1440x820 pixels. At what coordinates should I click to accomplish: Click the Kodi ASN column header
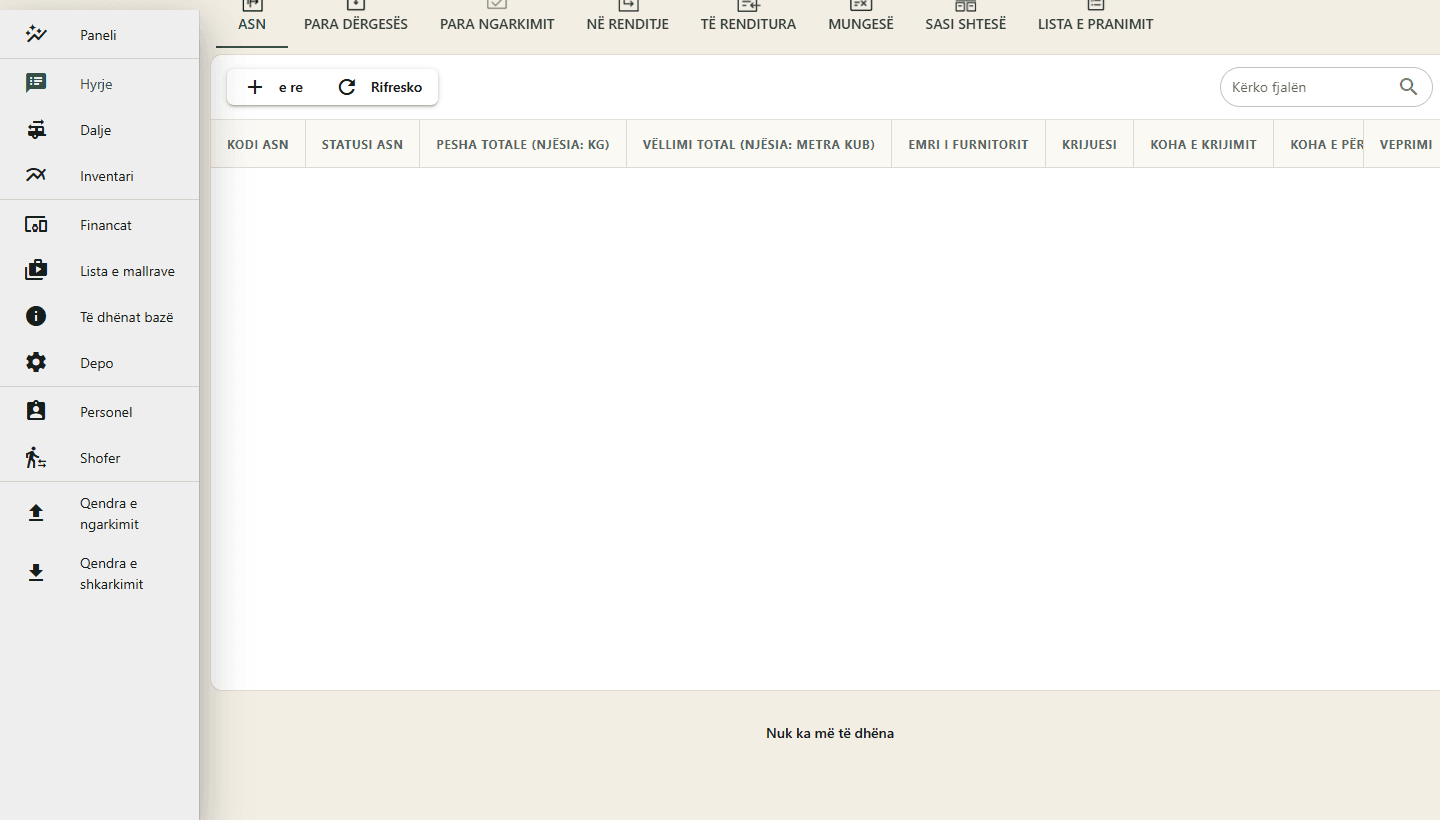258,144
